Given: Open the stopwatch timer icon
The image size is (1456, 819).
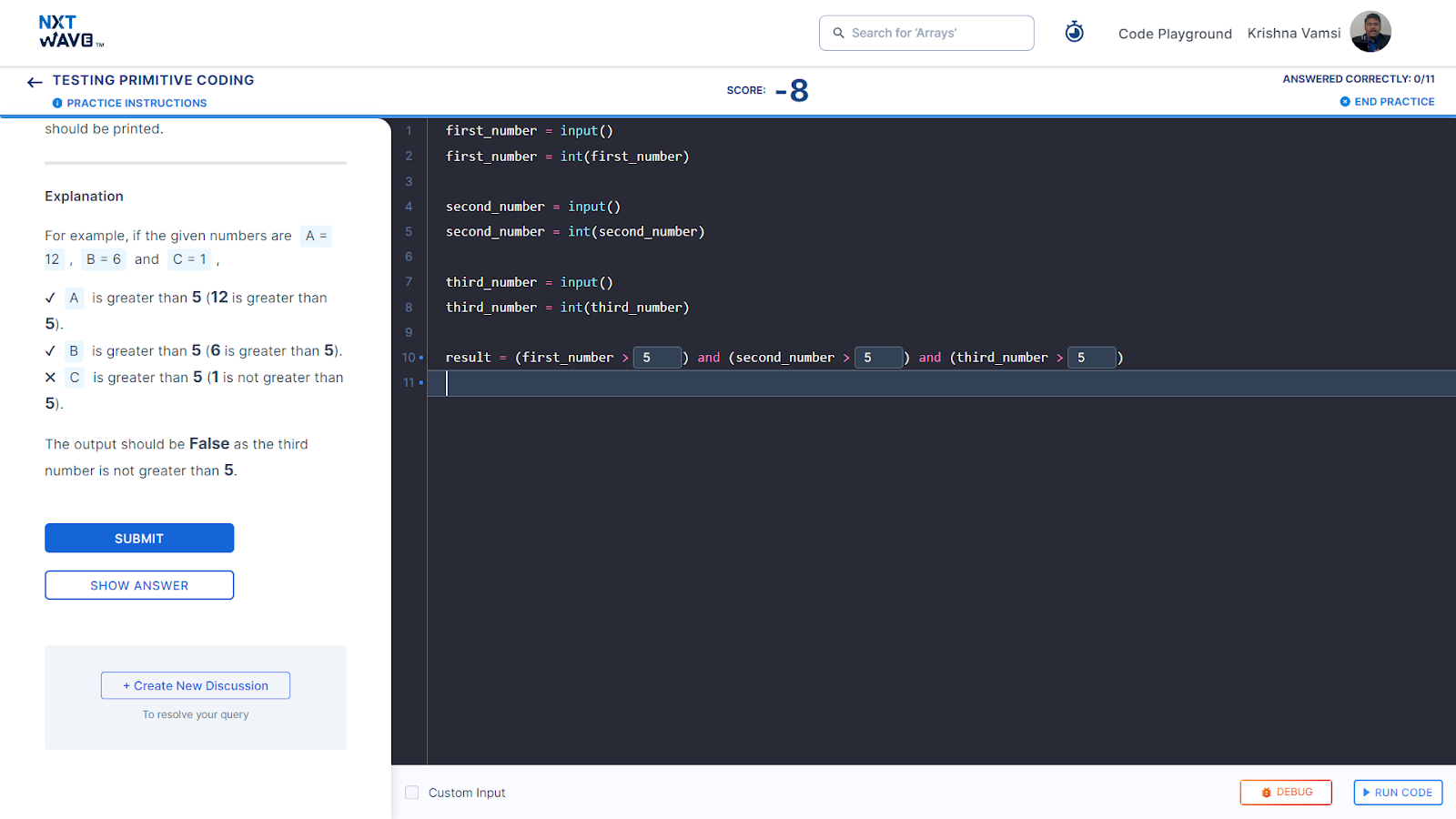Looking at the screenshot, I should 1075,32.
